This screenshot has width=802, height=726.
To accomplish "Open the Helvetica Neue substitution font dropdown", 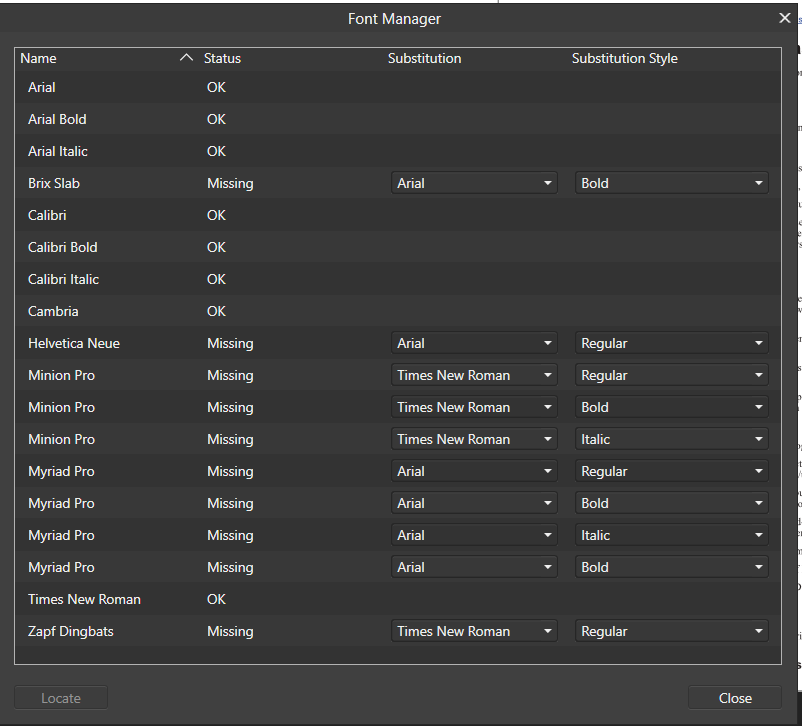I will tap(474, 343).
